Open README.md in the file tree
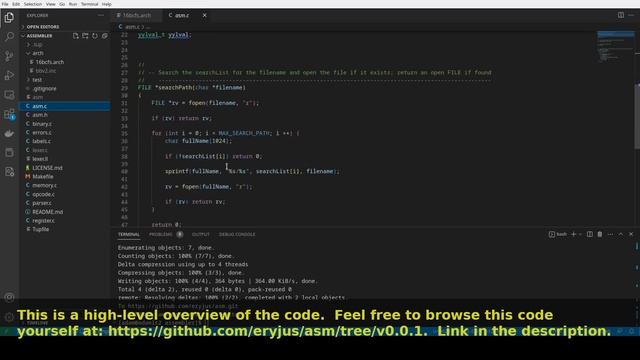640x360 pixels. [48, 212]
